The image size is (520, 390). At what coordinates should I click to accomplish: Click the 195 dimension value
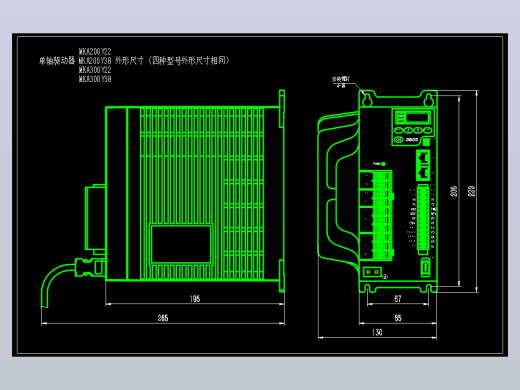[x=195, y=299]
